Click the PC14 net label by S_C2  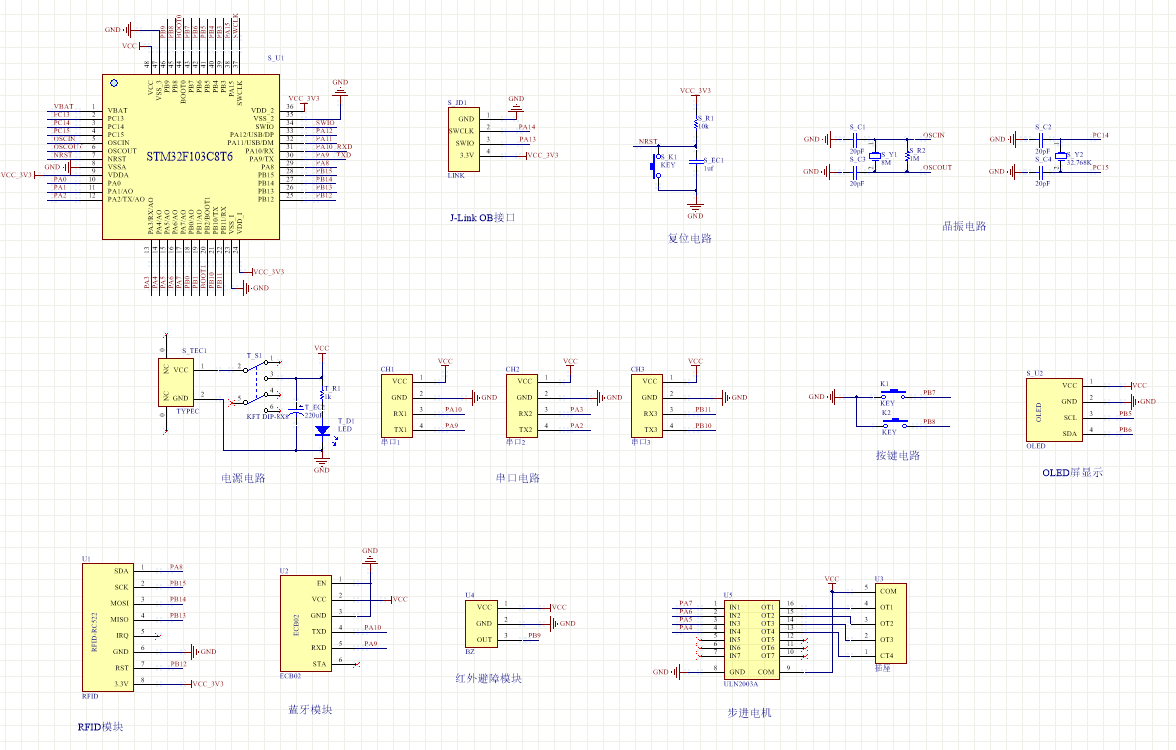(1100, 135)
